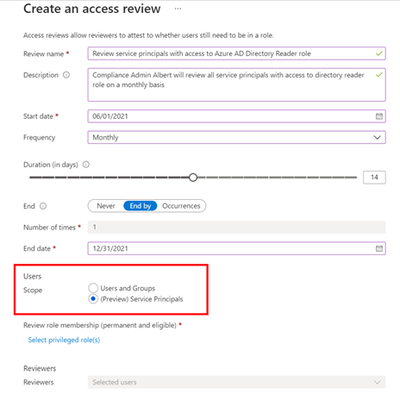This screenshot has width=400, height=400.
Task: Open the End date calendar picker
Action: pyautogui.click(x=379, y=248)
